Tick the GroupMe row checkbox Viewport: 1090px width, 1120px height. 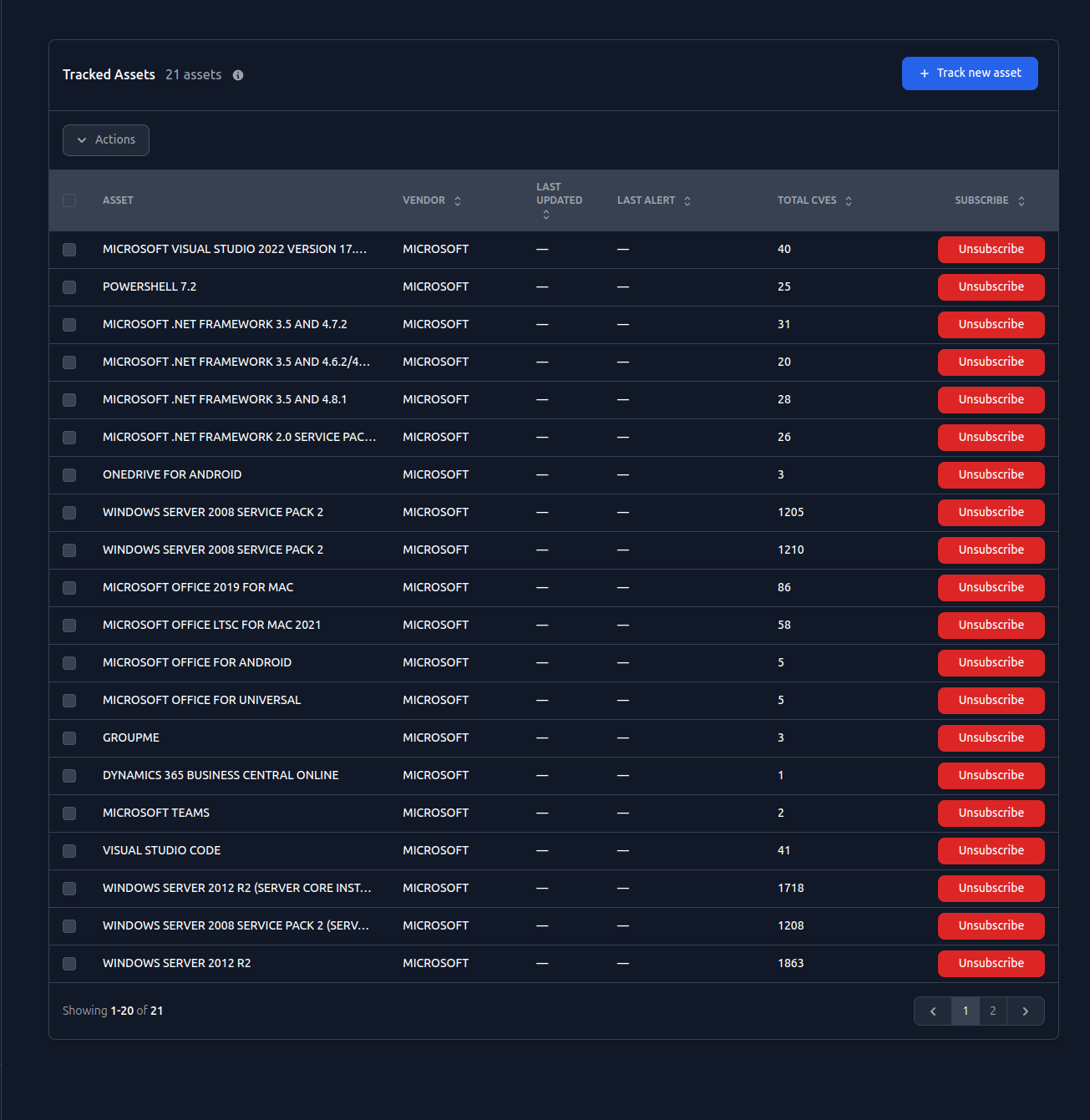69,738
